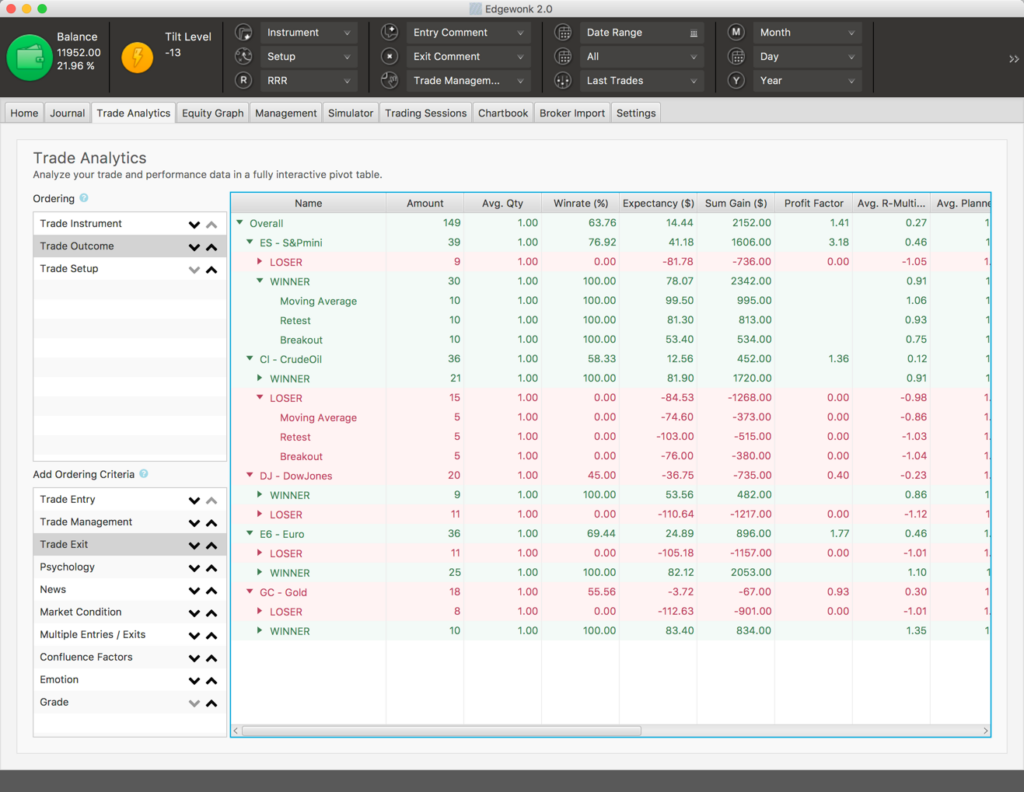The image size is (1024, 792).
Task: Click the Exit Comment filter icon
Action: click(x=389, y=55)
